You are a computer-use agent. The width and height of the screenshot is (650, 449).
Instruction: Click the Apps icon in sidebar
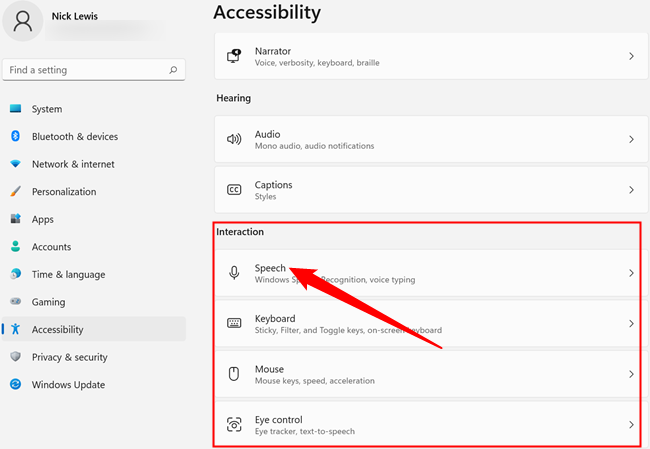coord(15,218)
